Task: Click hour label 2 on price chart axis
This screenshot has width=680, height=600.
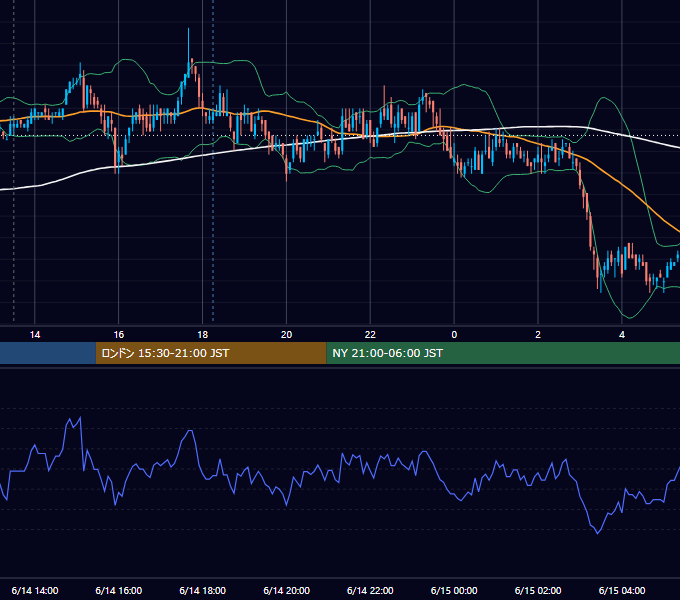Action: point(538,335)
